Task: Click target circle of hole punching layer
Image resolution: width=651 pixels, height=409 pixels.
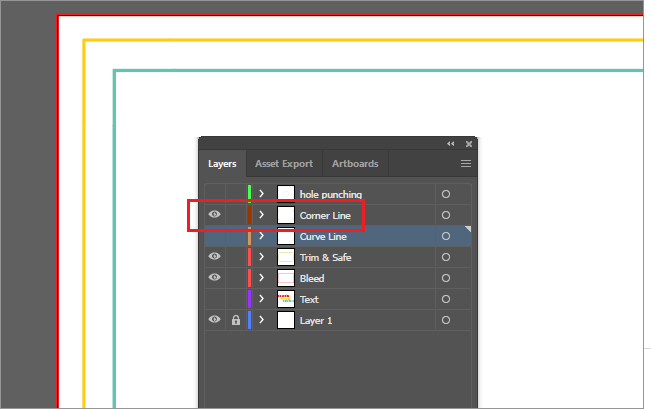Action: pos(446,194)
